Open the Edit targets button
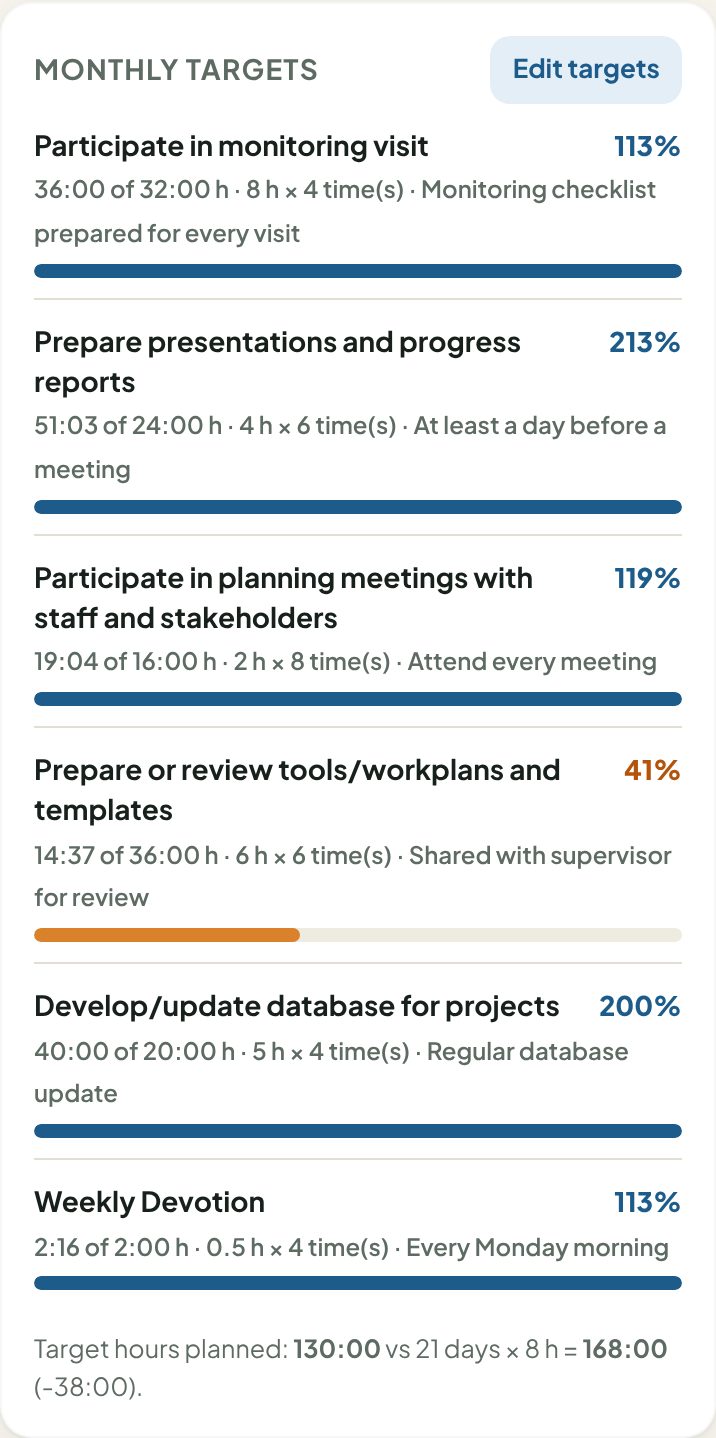 (x=585, y=70)
